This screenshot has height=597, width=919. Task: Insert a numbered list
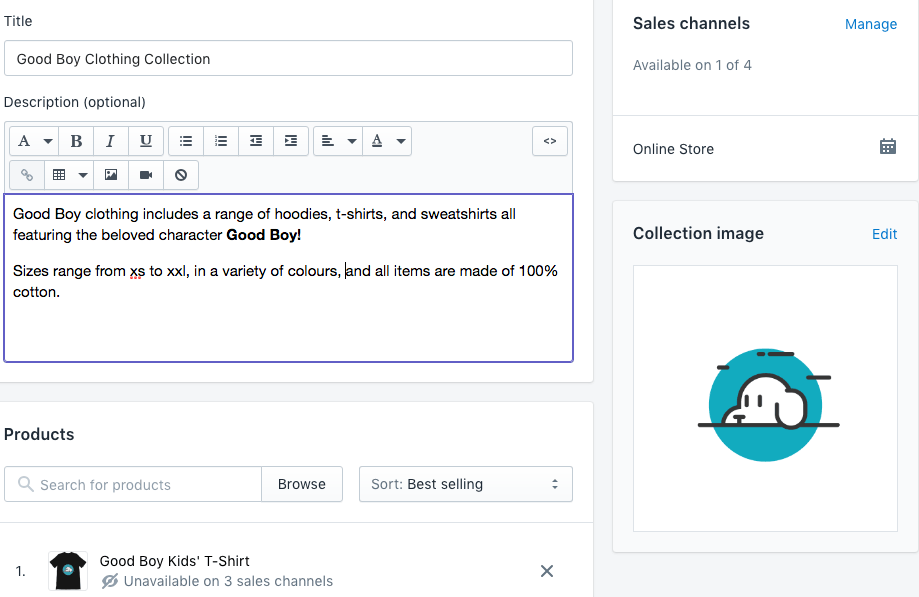pyautogui.click(x=221, y=140)
